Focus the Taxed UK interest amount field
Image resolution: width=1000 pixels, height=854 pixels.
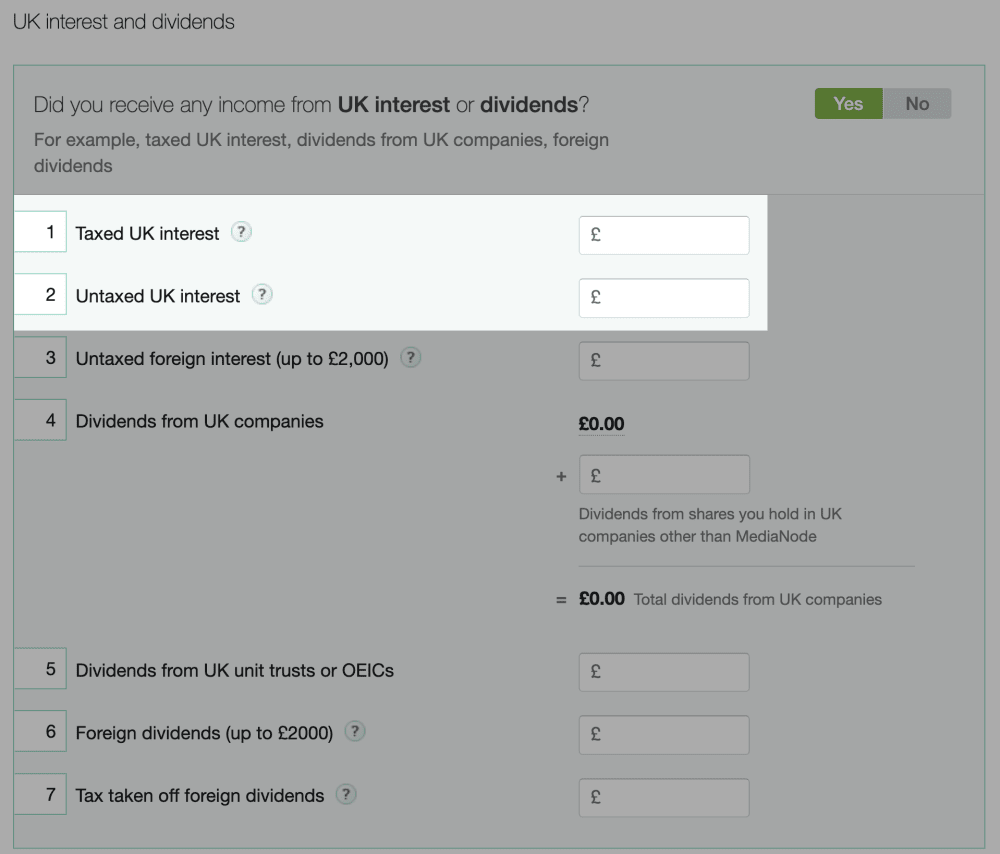click(664, 235)
